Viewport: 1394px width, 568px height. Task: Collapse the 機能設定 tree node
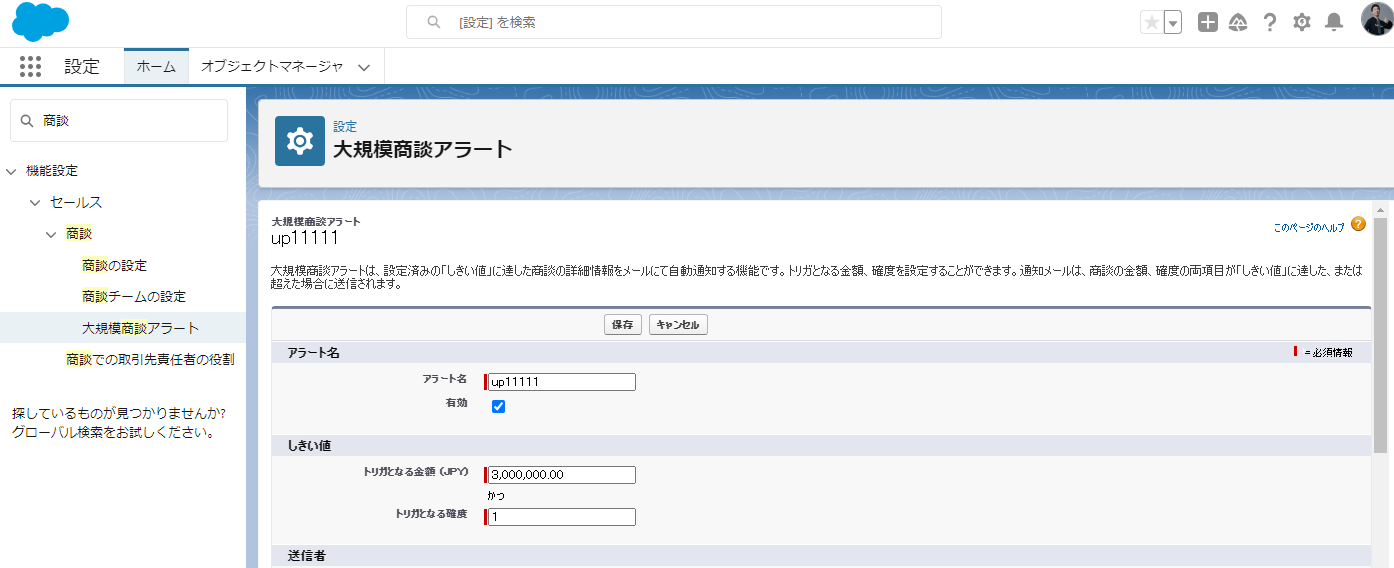coord(12,172)
